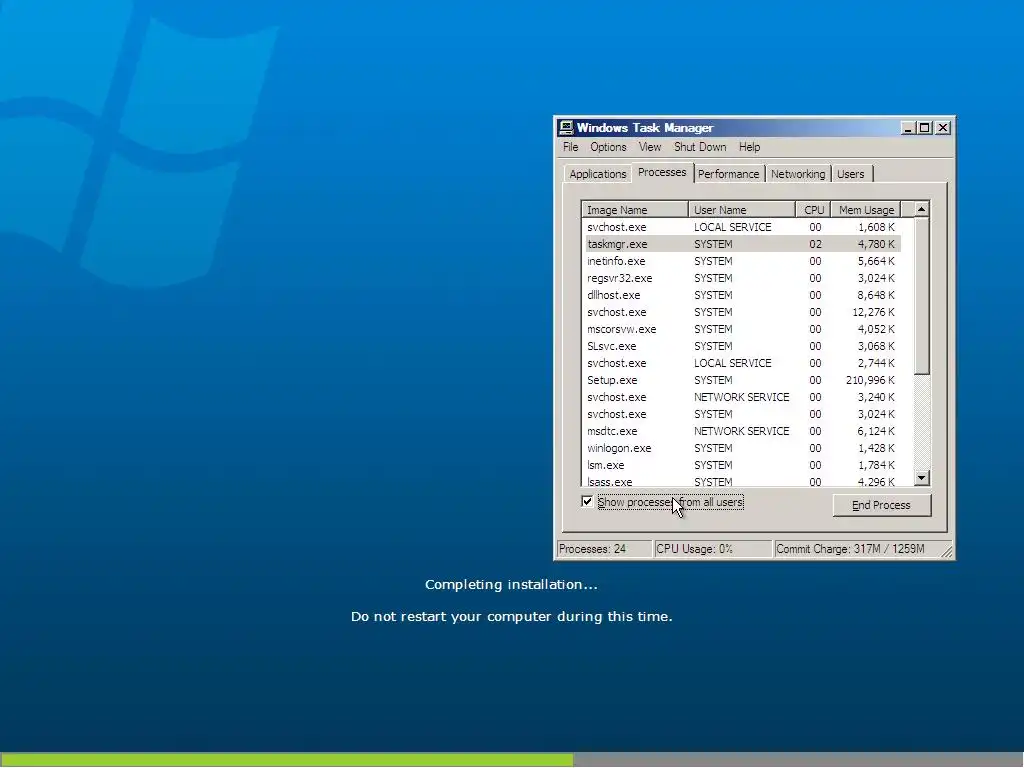
Task: Switch to the Processes tab
Action: (662, 172)
